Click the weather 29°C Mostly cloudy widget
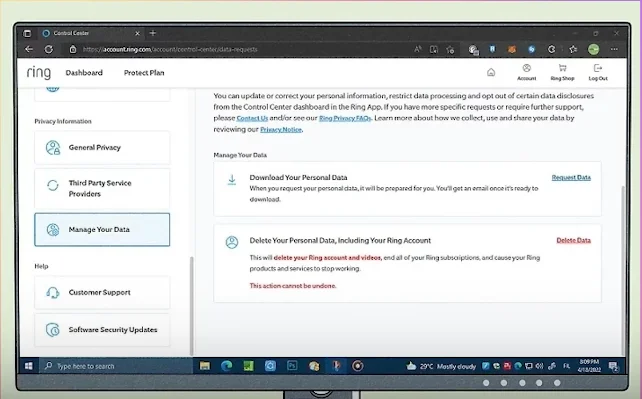642x399 pixels. (x=441, y=366)
